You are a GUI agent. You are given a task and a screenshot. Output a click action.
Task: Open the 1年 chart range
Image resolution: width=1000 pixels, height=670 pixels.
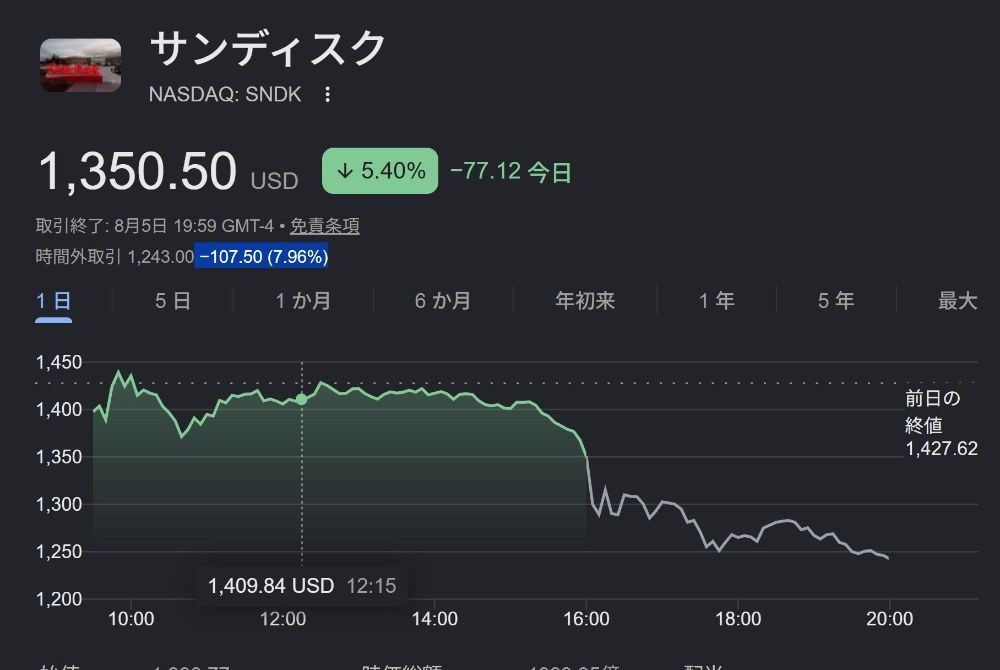point(717,301)
